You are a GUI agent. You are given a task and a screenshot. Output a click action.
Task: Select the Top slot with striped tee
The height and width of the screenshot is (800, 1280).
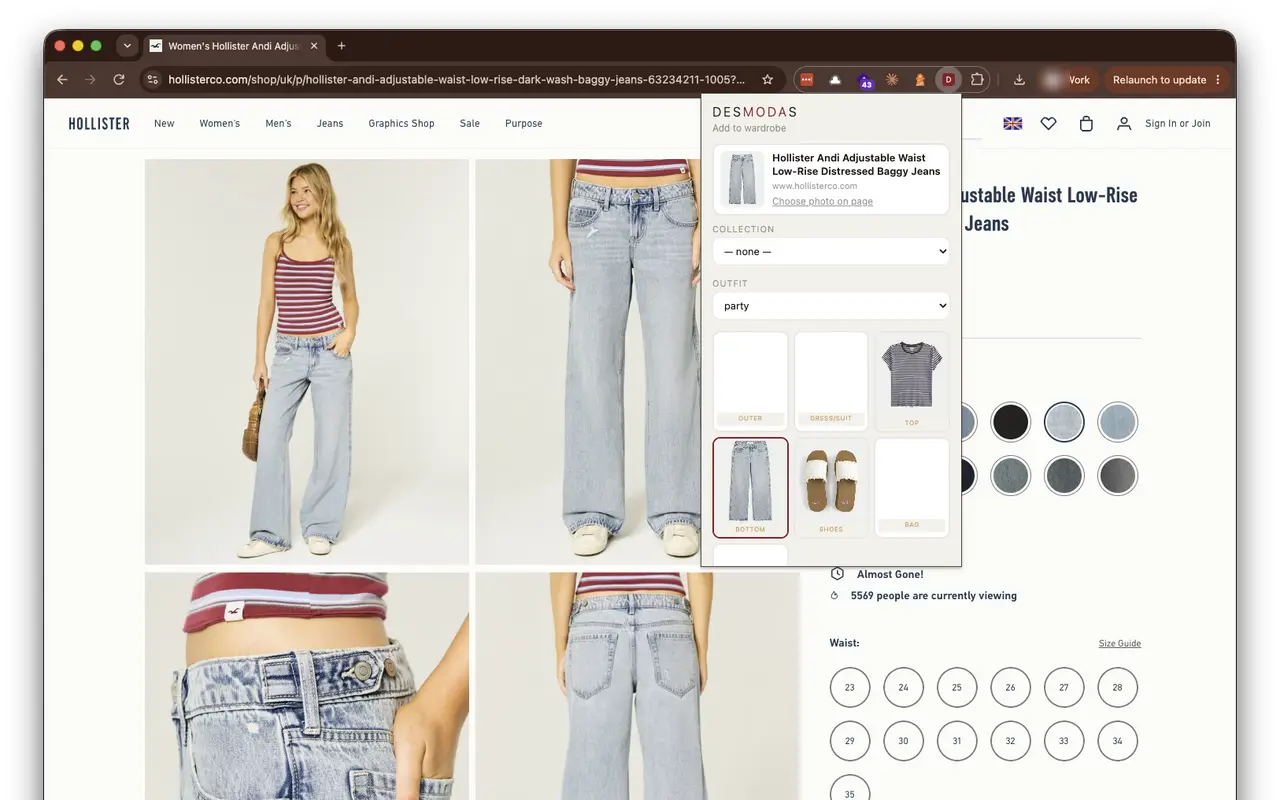tap(911, 381)
